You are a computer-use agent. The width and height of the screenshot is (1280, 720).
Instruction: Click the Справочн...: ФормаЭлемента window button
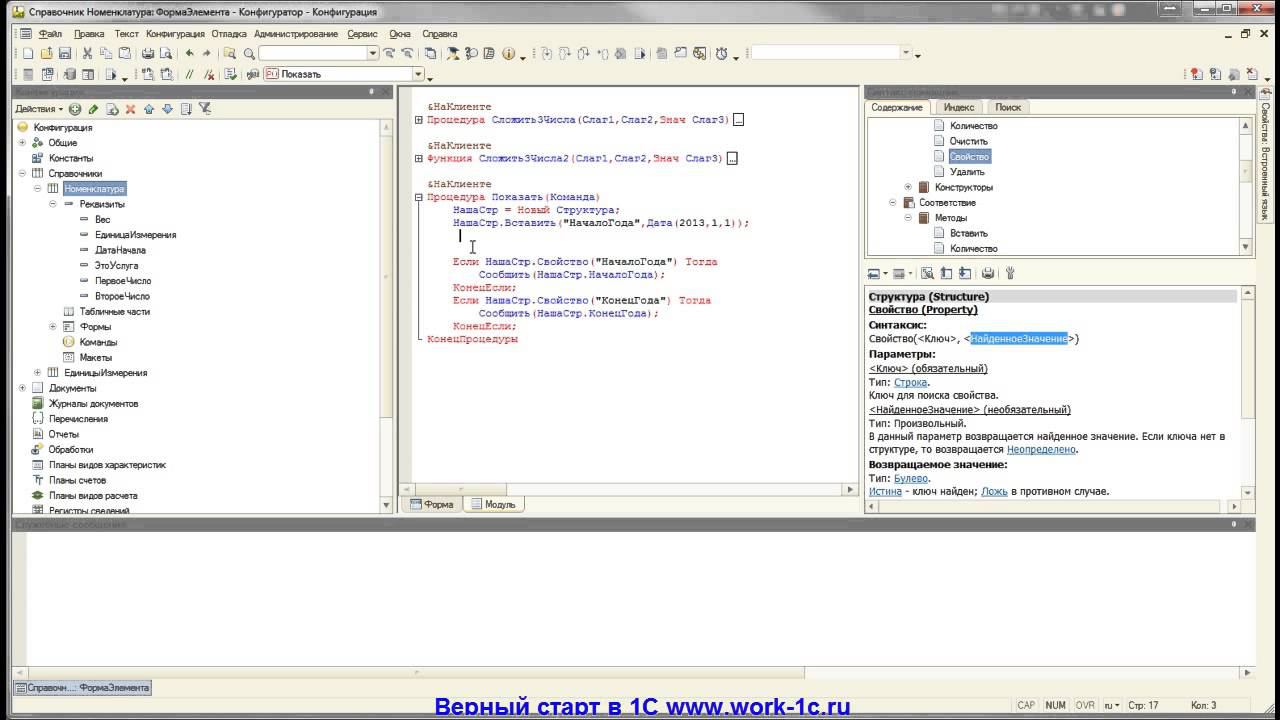click(83, 688)
